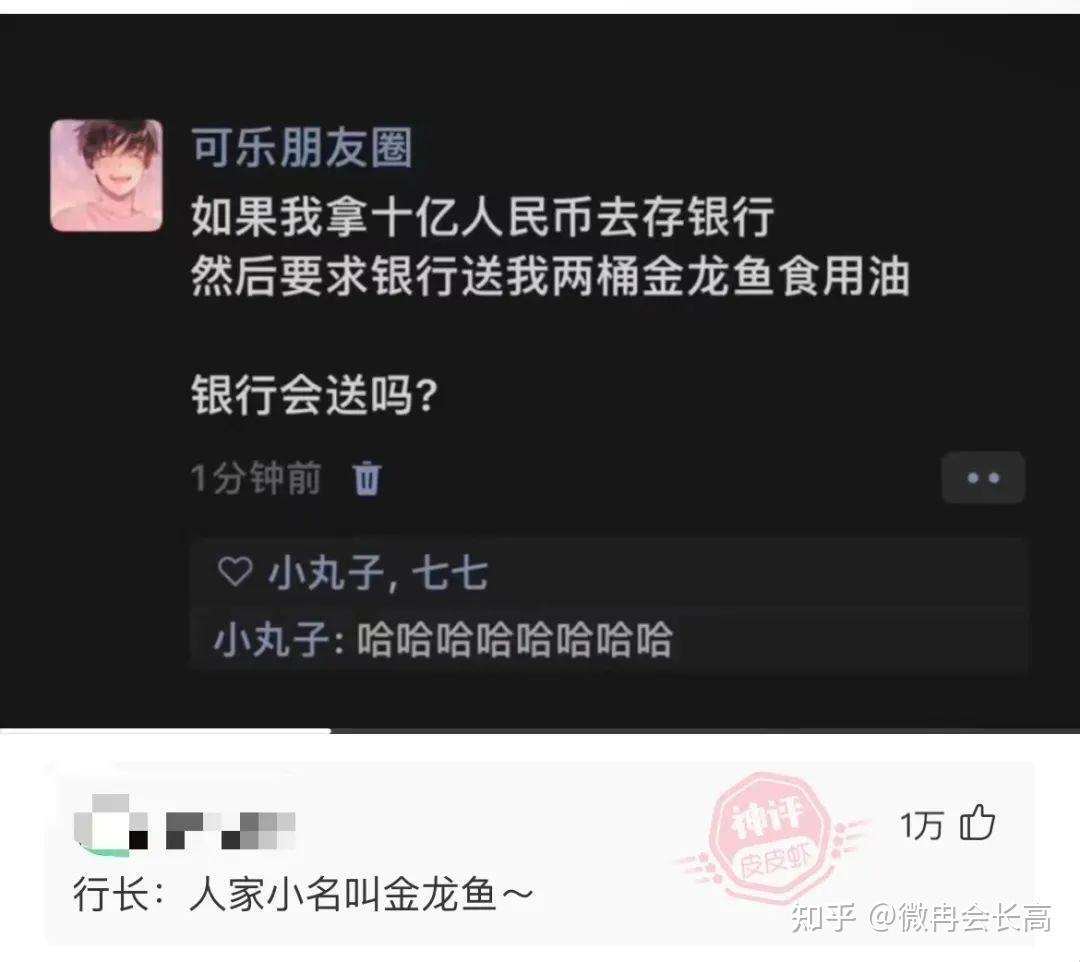
Task: Tap the heart icon in likes row
Action: (235, 572)
